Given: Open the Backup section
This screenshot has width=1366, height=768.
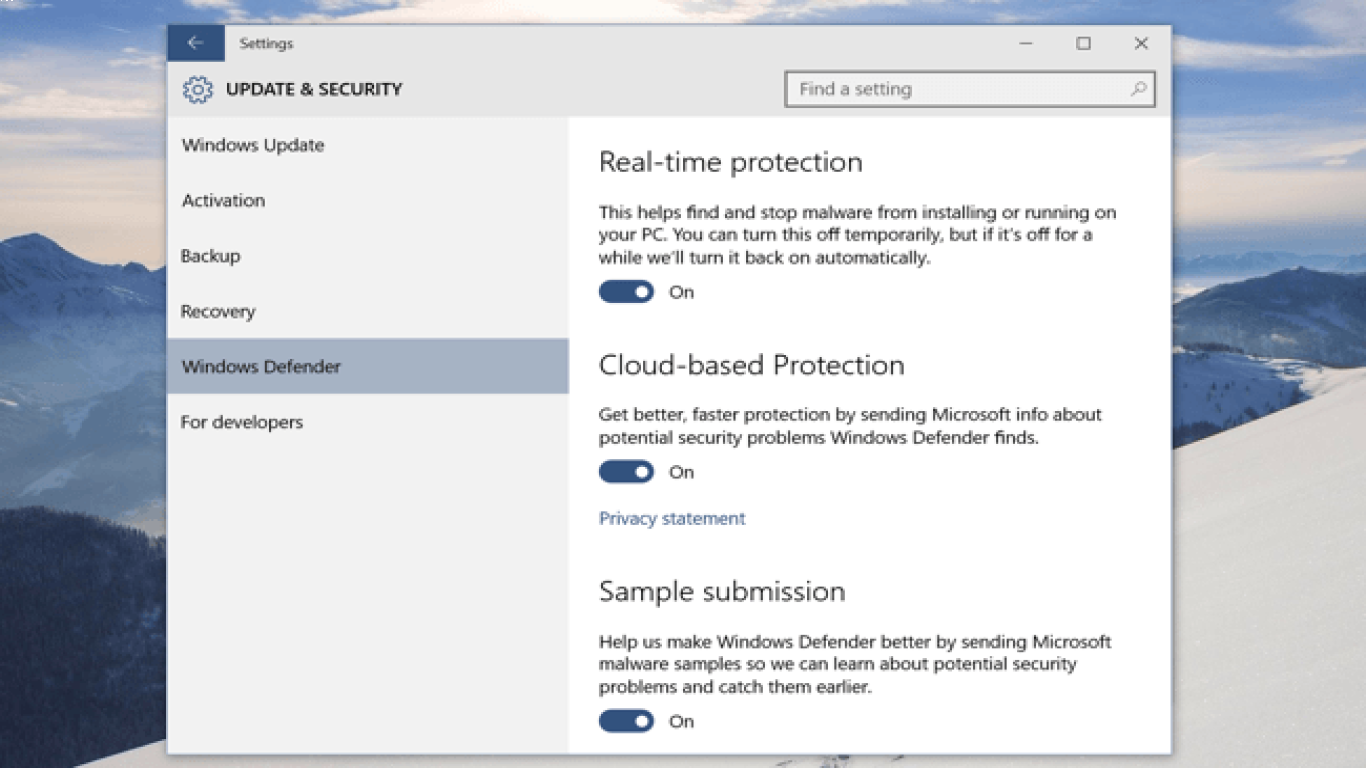Looking at the screenshot, I should [x=368, y=256].
